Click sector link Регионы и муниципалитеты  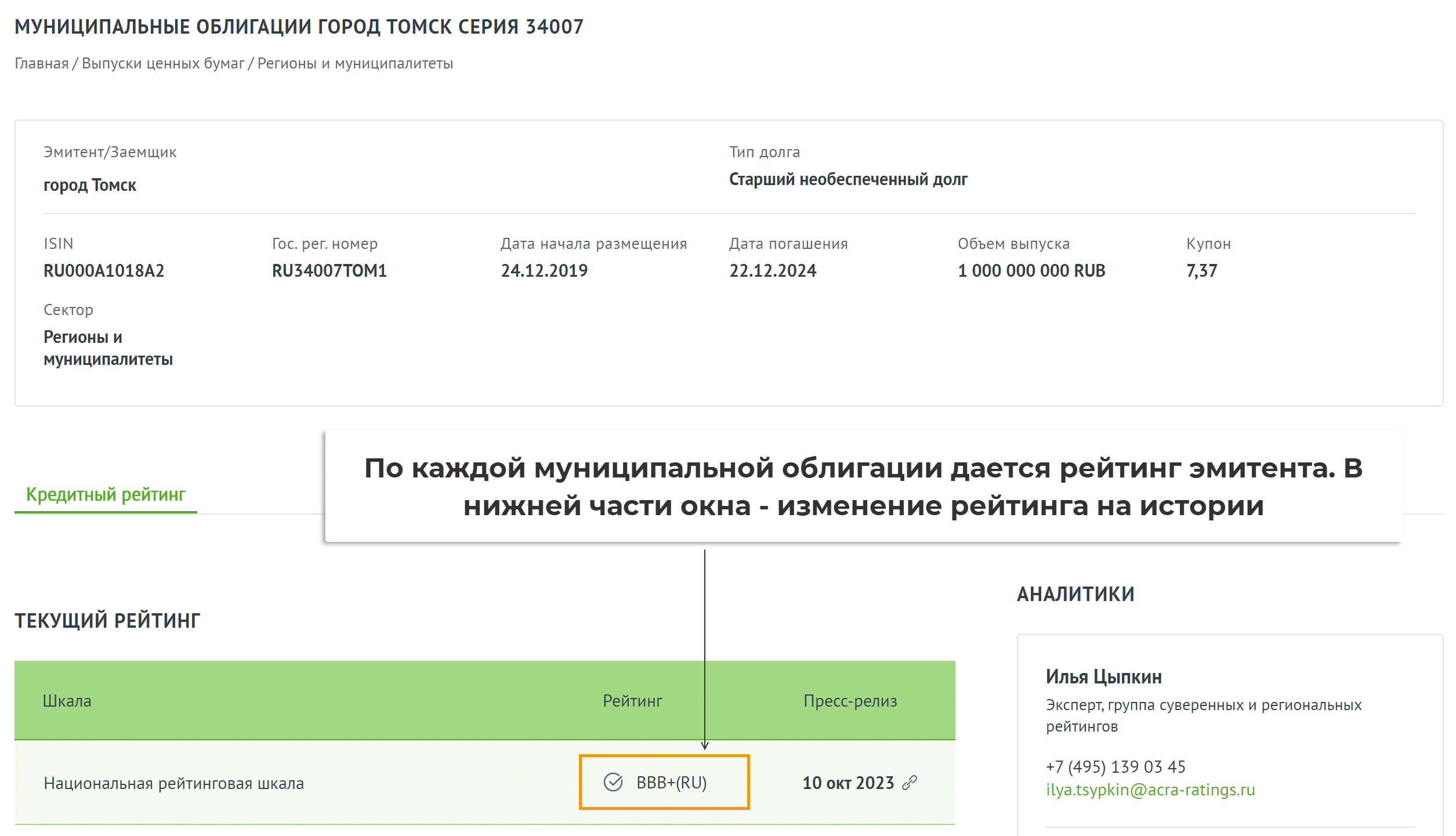[108, 348]
